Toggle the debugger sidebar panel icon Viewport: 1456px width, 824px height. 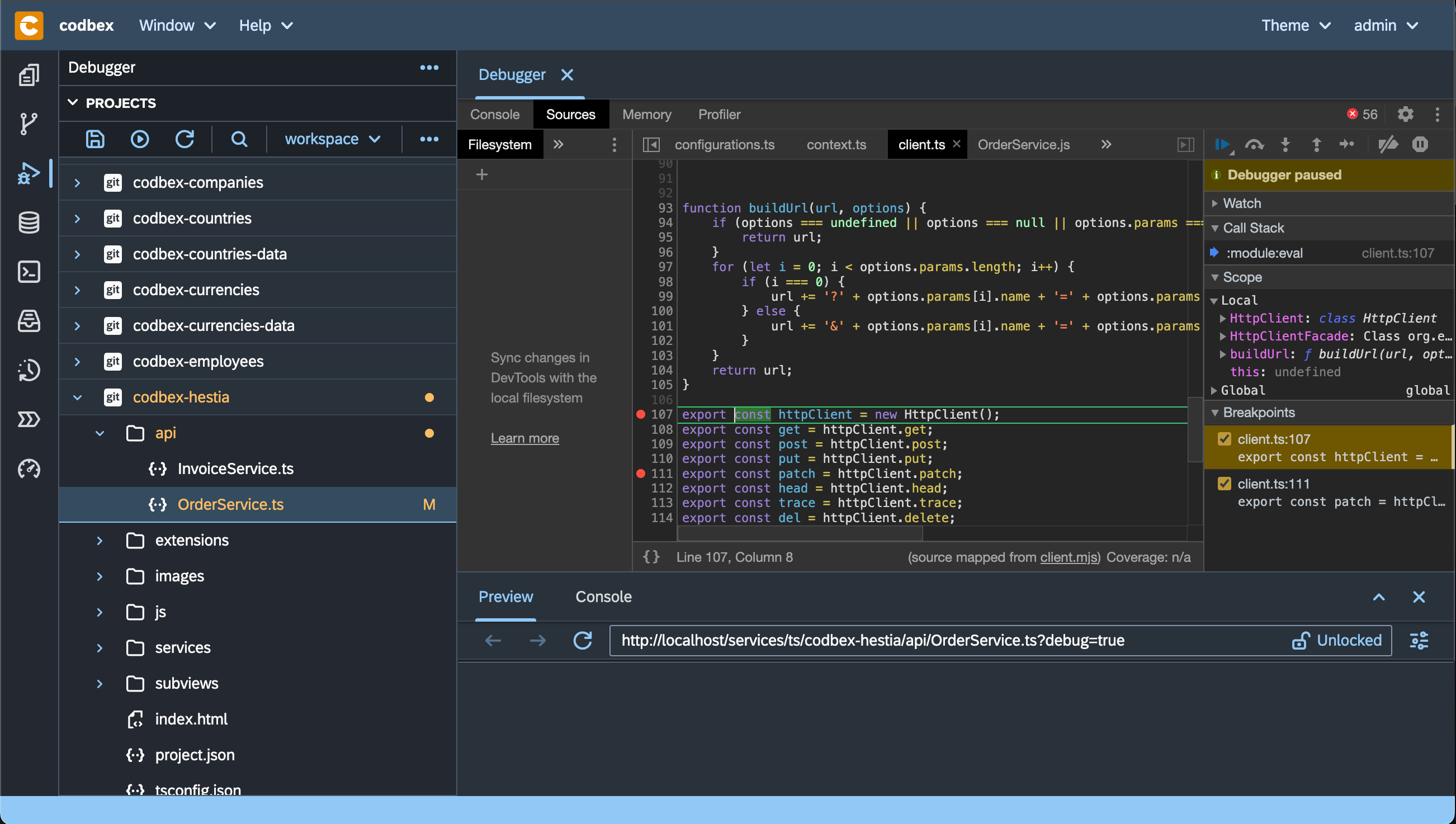1185,145
